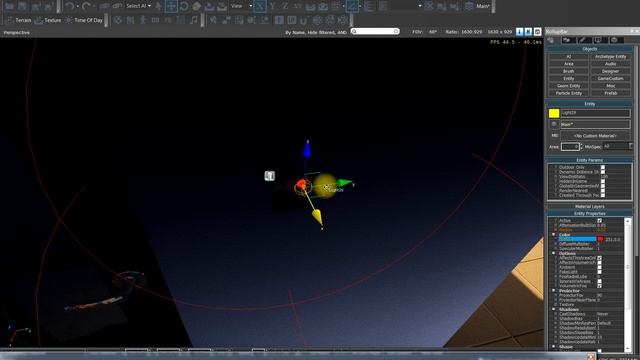Click the Prefab object button
Screen dimensions: 640x360
pos(611,93)
